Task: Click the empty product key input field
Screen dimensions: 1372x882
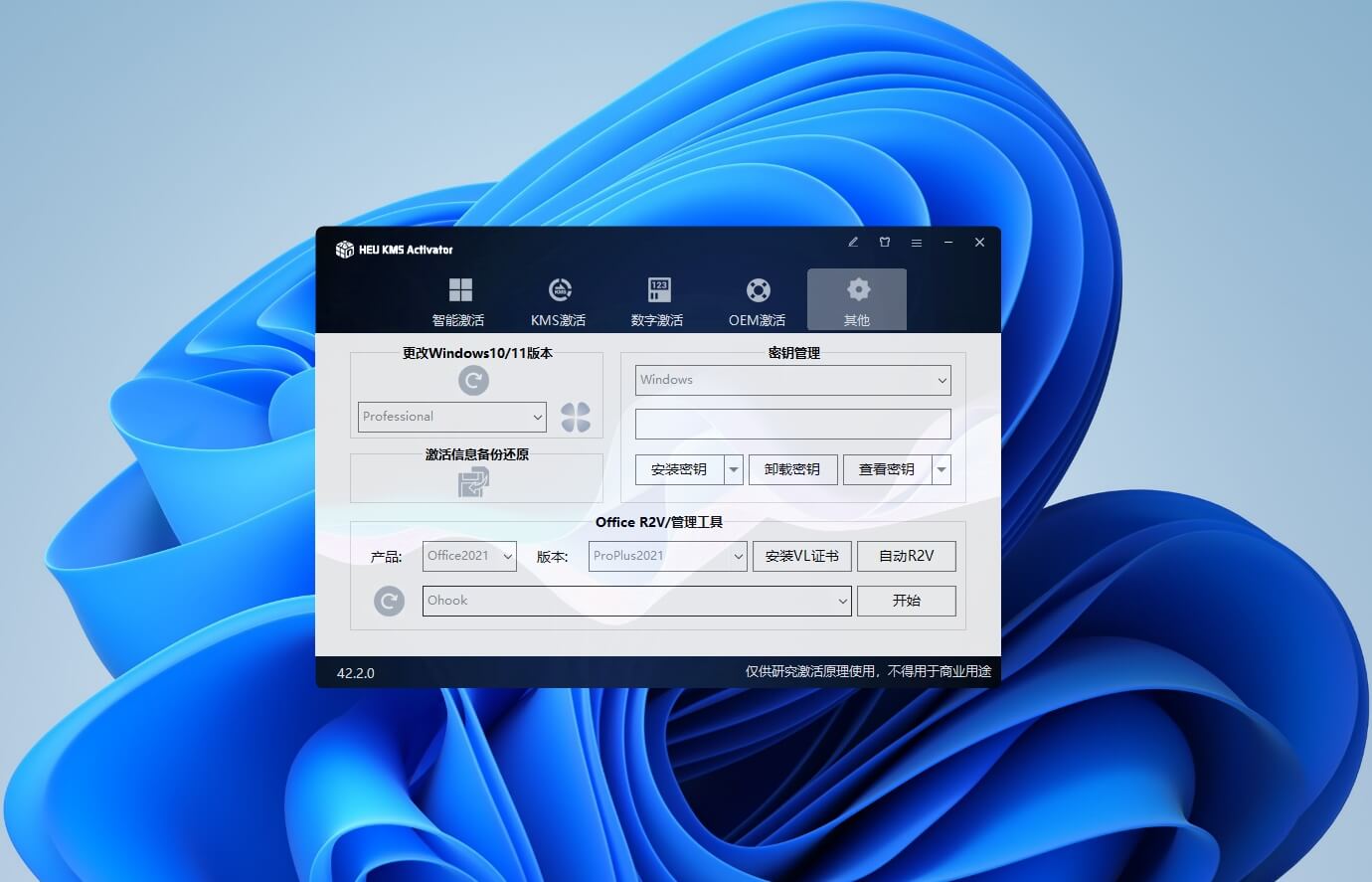Action: pyautogui.click(x=792, y=425)
